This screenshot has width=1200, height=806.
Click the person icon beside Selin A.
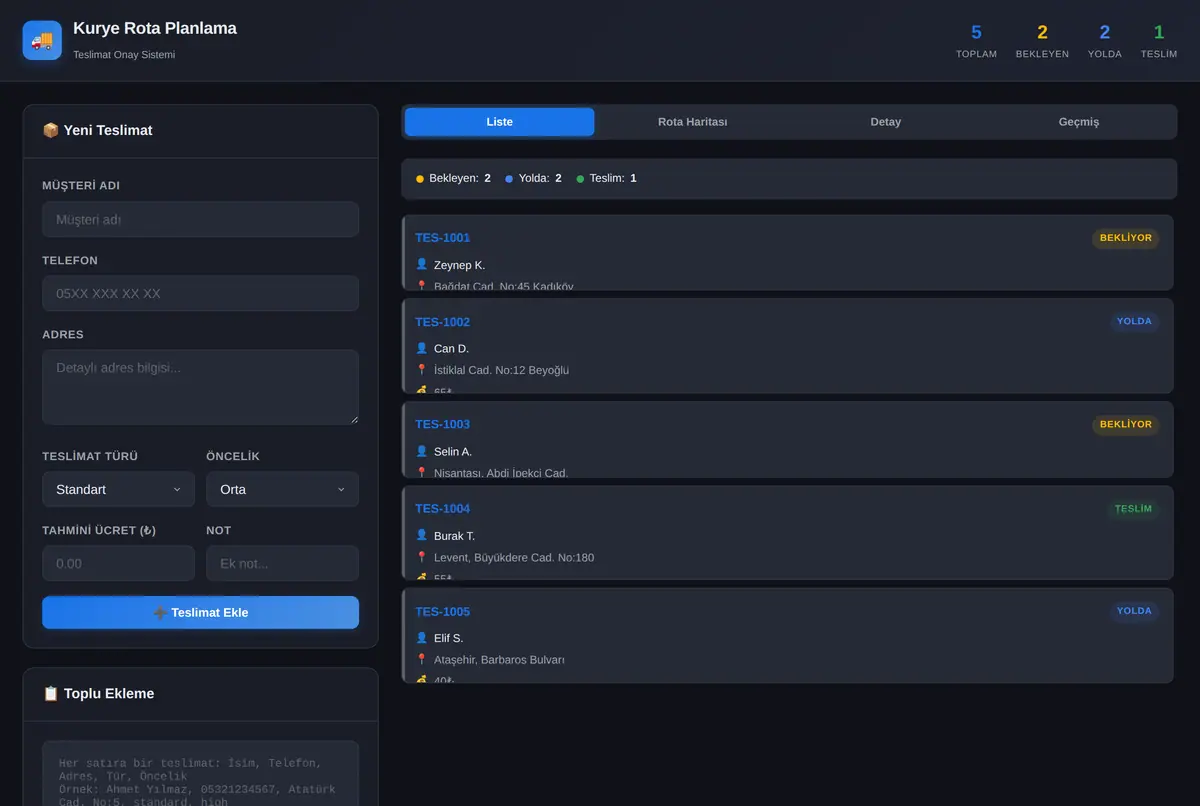coord(421,451)
